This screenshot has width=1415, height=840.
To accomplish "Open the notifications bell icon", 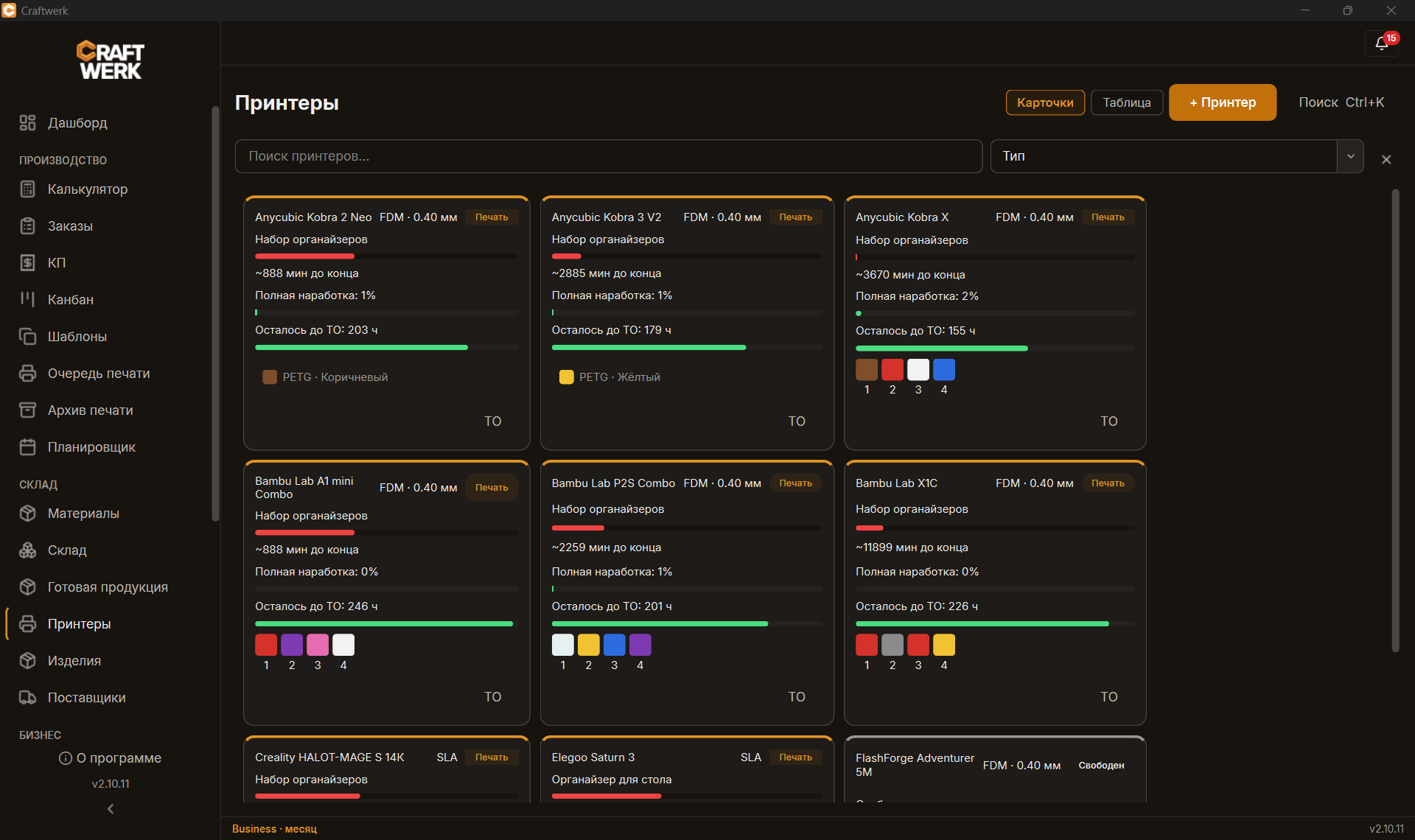I will pos(1381,43).
